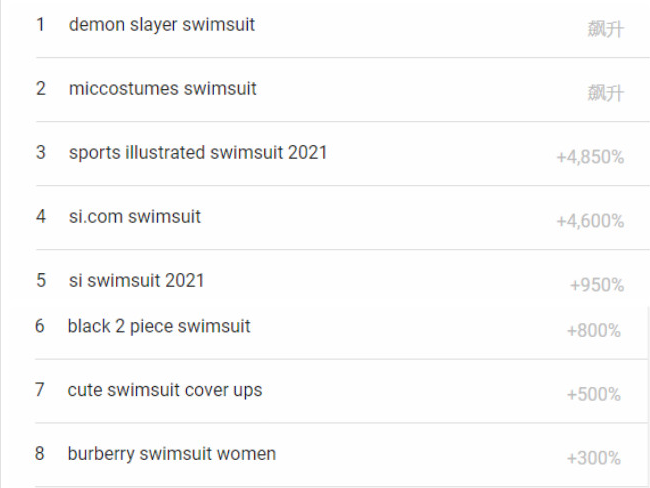Open the 'miccostumes swimsuit' query
This screenshot has height=488, width=650.
coord(162,88)
